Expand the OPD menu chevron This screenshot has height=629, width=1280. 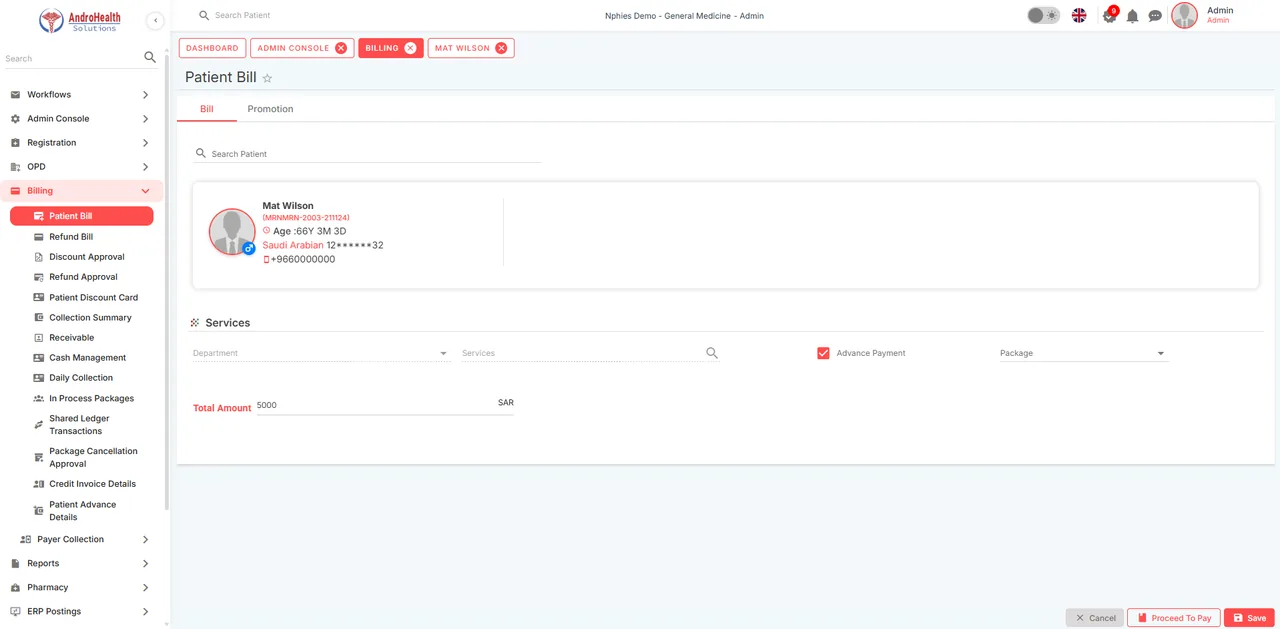[145, 167]
